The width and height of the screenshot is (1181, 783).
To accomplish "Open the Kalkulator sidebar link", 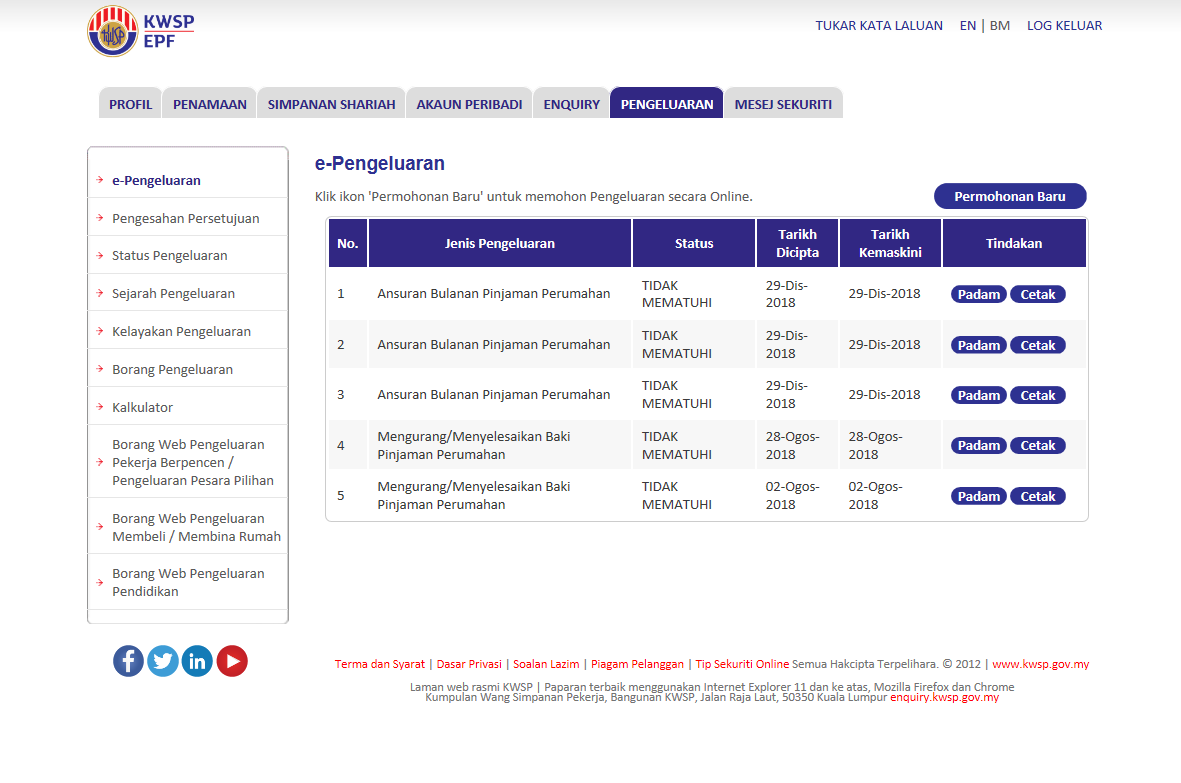I will tap(142, 407).
